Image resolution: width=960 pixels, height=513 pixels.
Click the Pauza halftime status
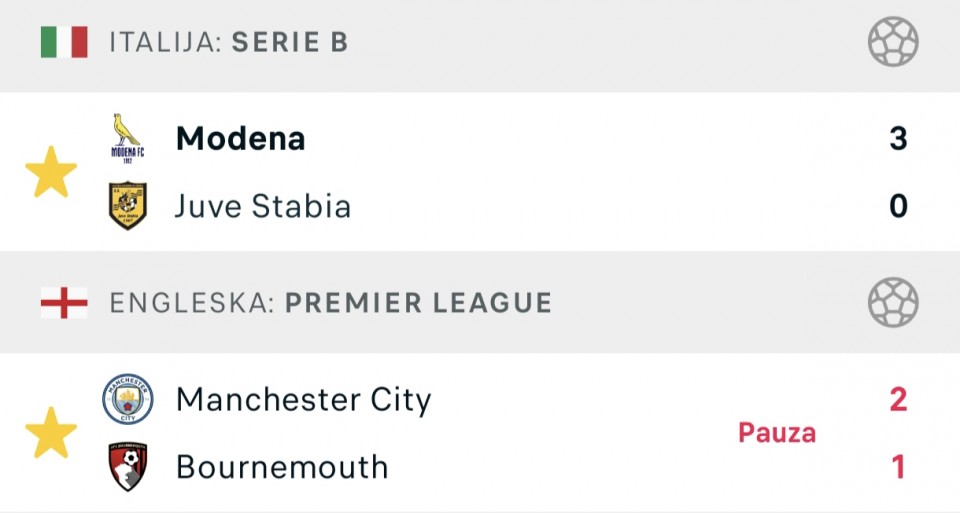[777, 433]
